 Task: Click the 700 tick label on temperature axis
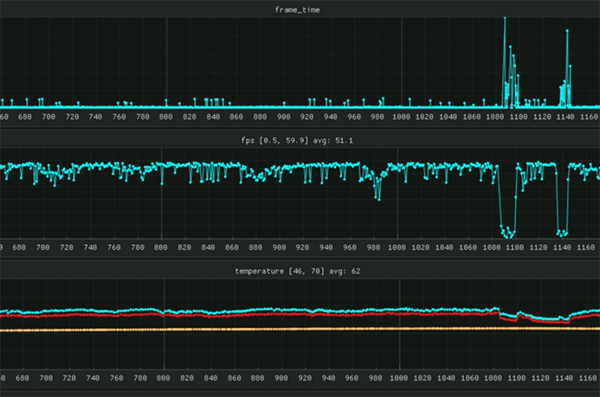(x=46, y=378)
